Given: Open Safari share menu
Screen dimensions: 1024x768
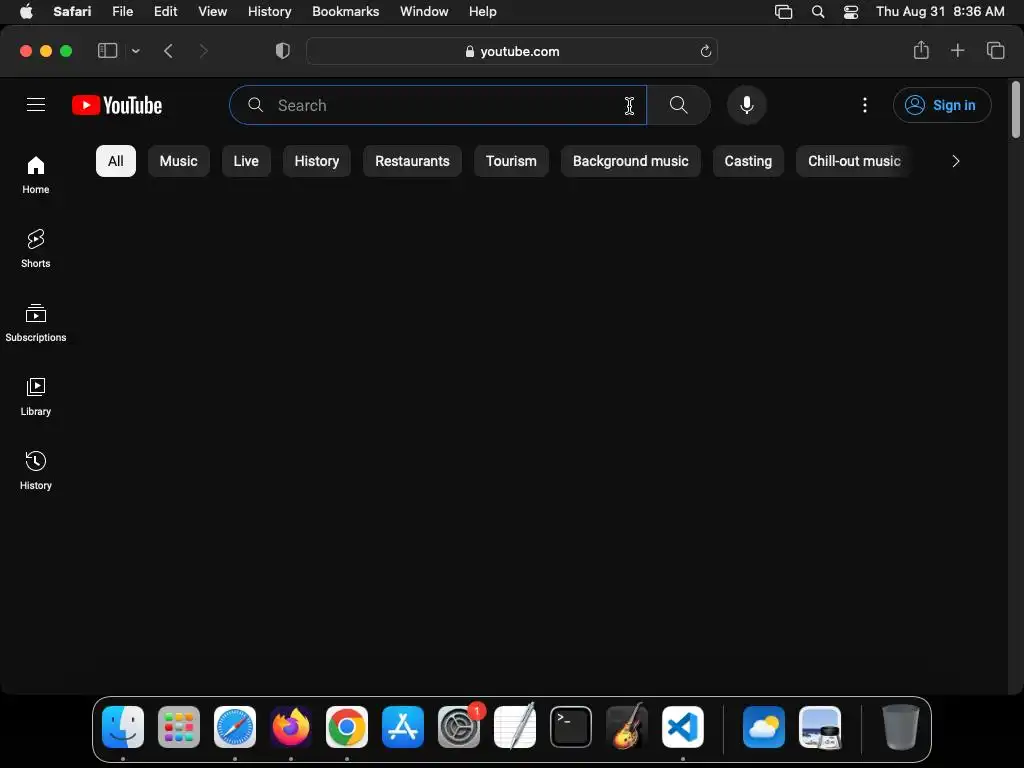Looking at the screenshot, I should point(921,50).
